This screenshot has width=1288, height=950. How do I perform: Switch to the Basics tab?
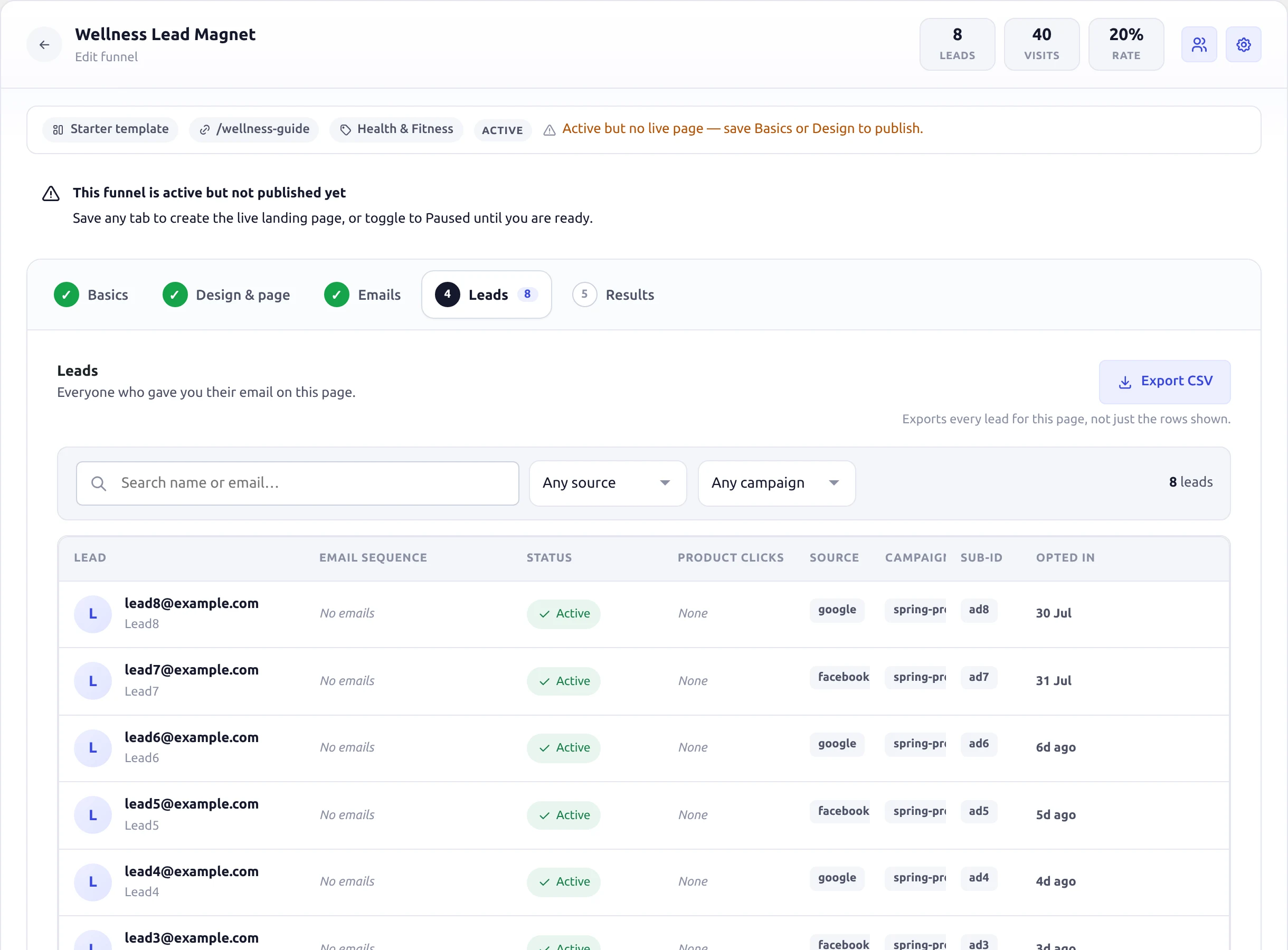[x=91, y=295]
